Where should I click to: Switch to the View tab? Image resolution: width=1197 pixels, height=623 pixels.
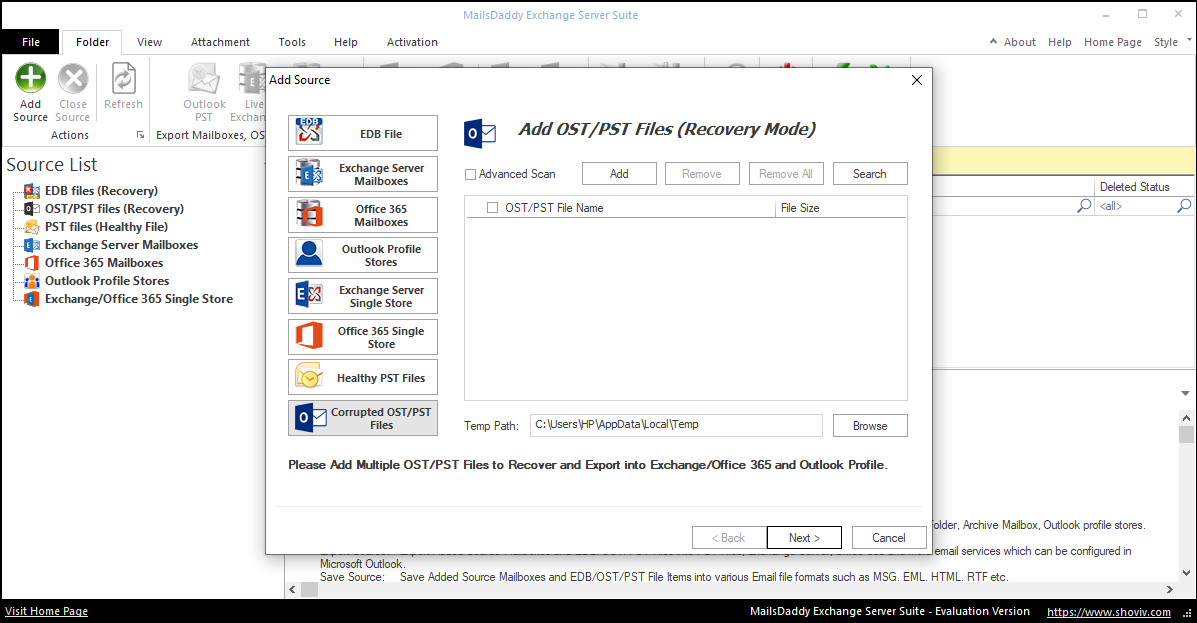click(150, 42)
